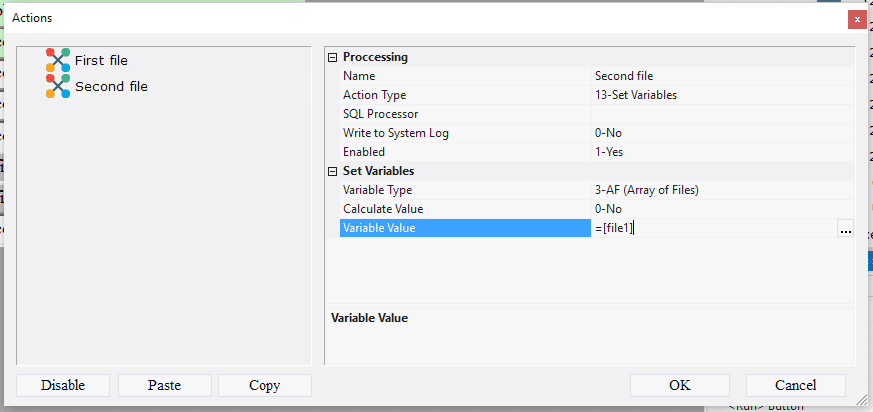Screen dimensions: 873x412
Task: Select the Second file tree label
Action: click(x=111, y=87)
